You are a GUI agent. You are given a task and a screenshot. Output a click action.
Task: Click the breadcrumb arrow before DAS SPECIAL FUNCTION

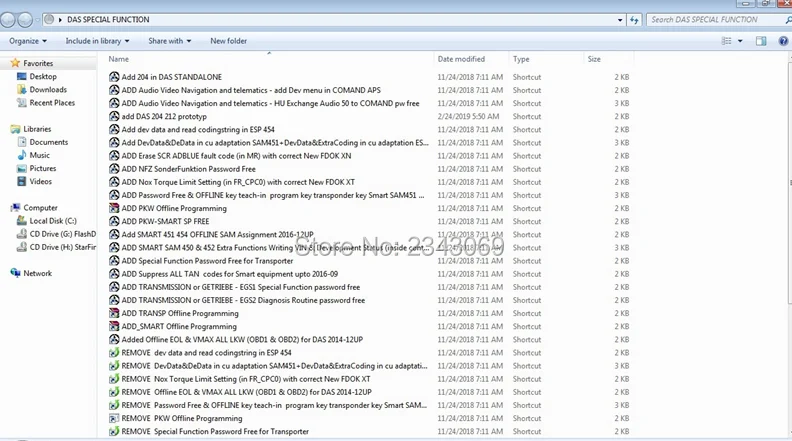[x=60, y=20]
